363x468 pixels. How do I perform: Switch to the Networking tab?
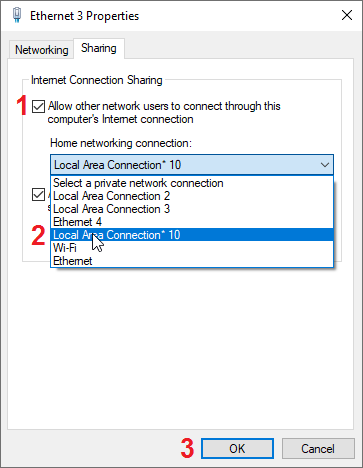point(42,50)
